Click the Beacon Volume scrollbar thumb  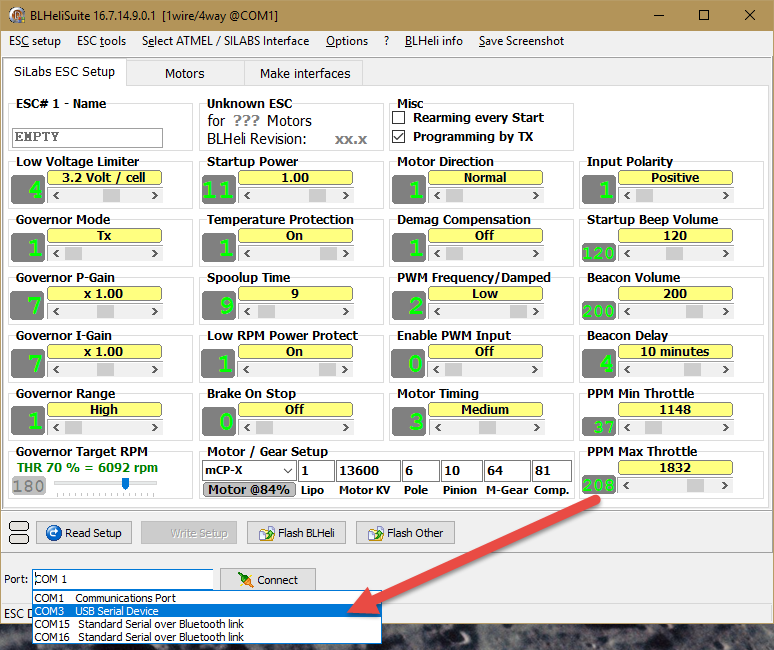pyautogui.click(x=695, y=311)
